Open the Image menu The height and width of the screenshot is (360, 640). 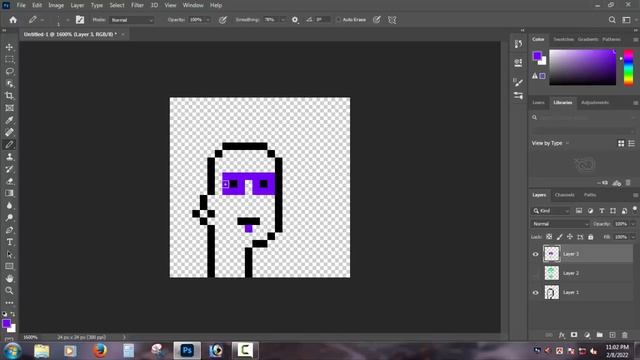coord(56,5)
